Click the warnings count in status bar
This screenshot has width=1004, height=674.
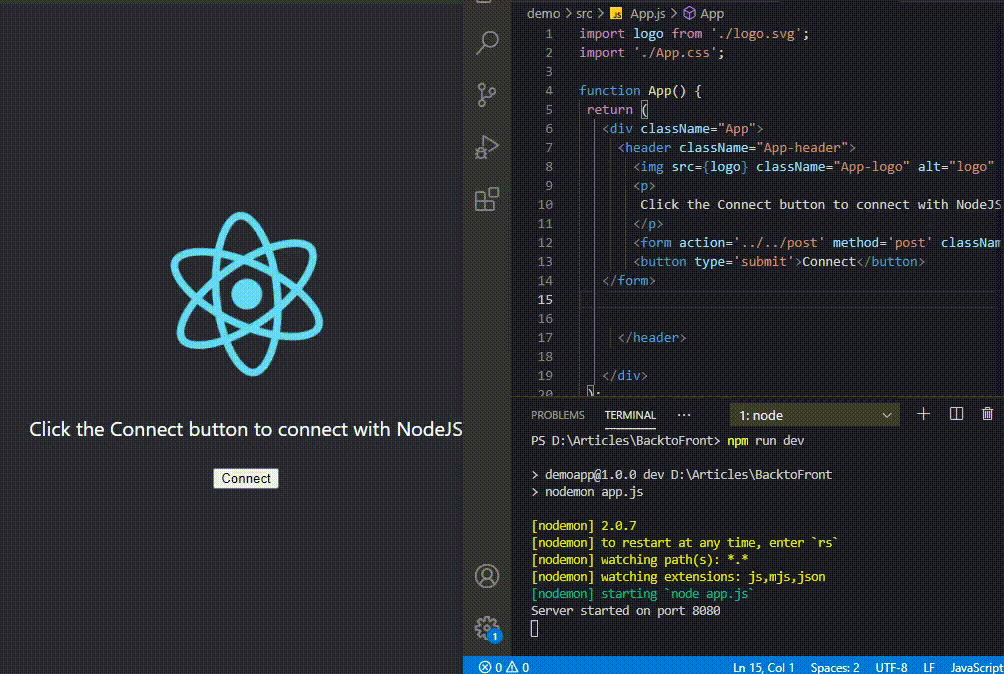(518, 667)
